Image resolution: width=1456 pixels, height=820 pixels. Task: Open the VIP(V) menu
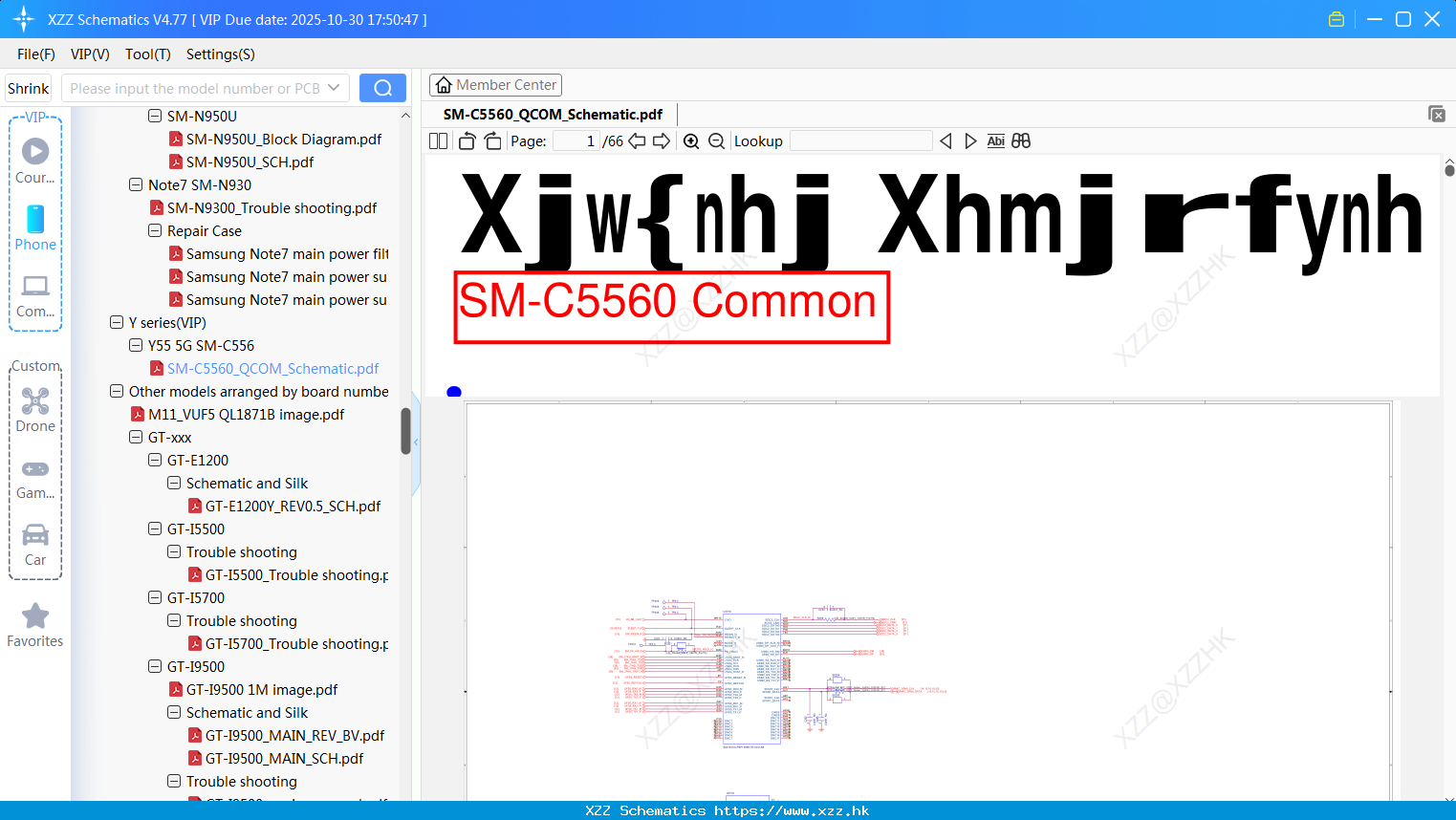coord(90,54)
